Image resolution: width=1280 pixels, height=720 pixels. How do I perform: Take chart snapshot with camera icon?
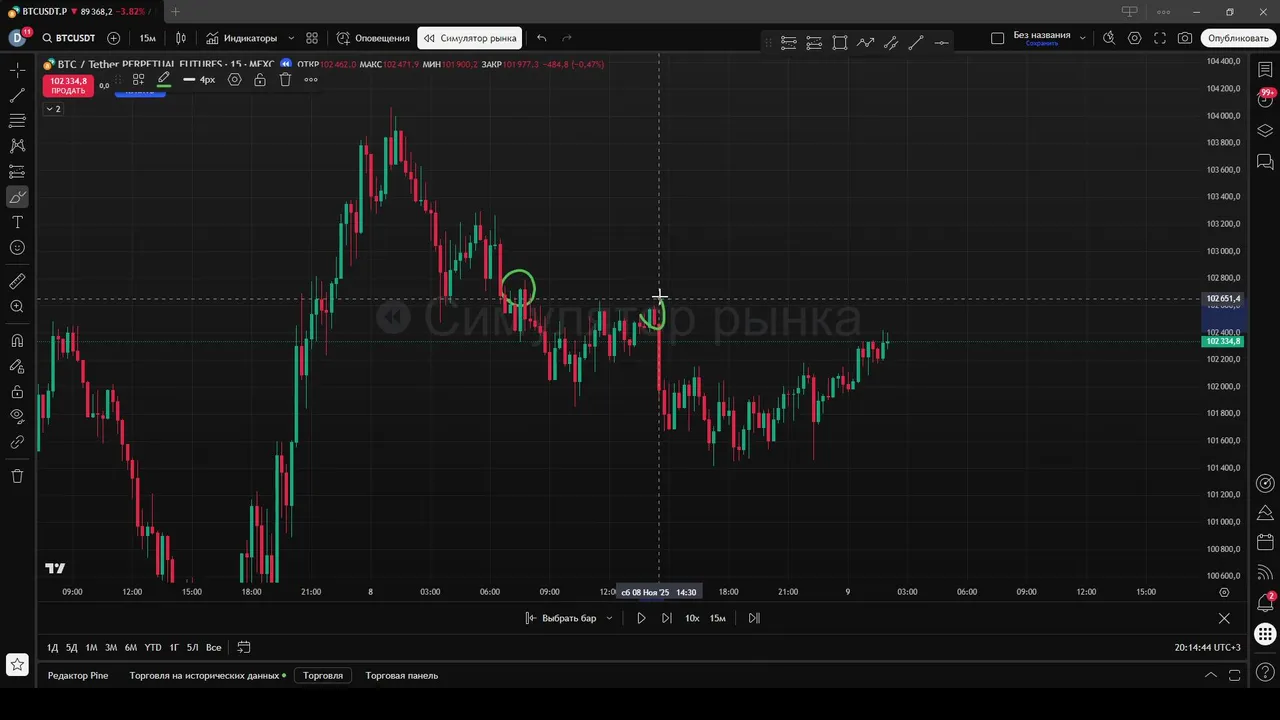(1185, 38)
